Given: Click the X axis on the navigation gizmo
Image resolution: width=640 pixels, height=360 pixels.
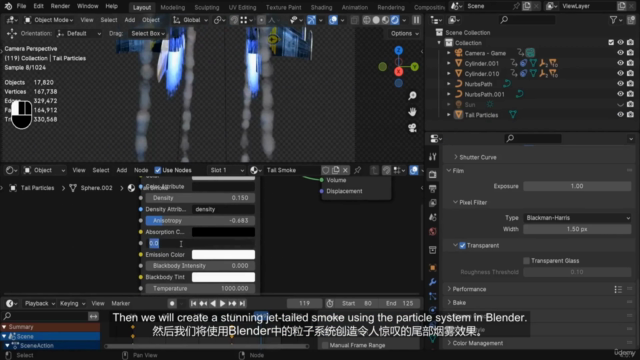Looking at the screenshot, I should pos(399,72).
